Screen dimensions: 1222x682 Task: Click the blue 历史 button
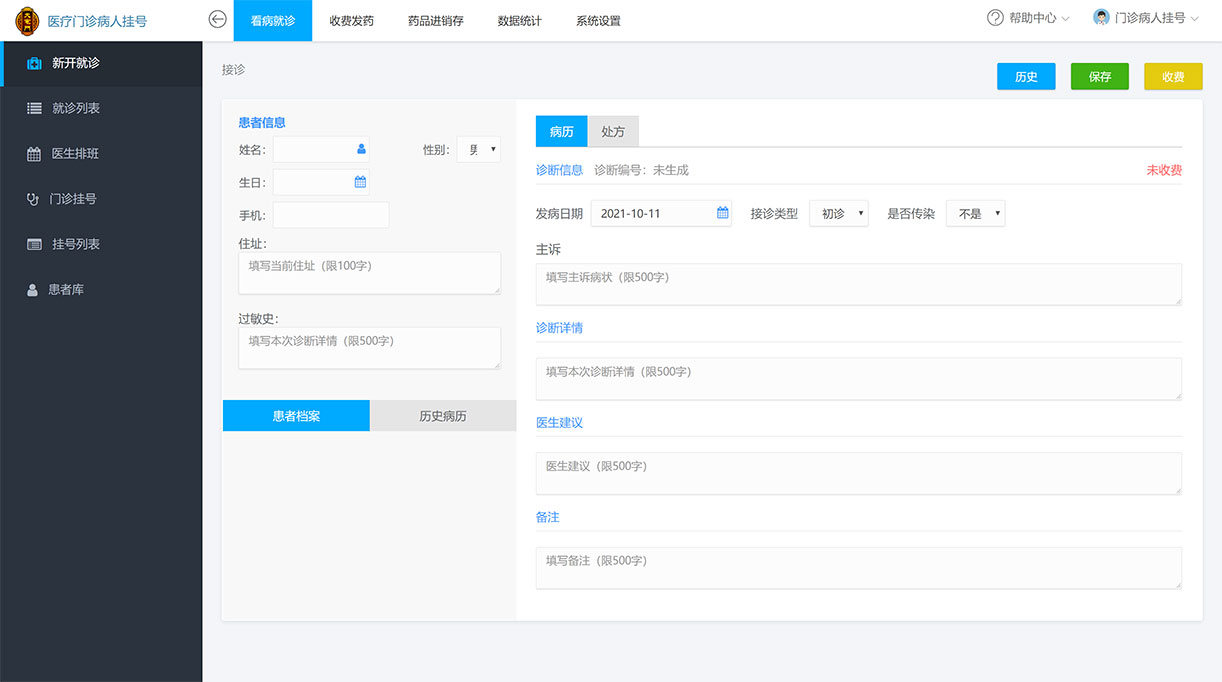click(1026, 77)
